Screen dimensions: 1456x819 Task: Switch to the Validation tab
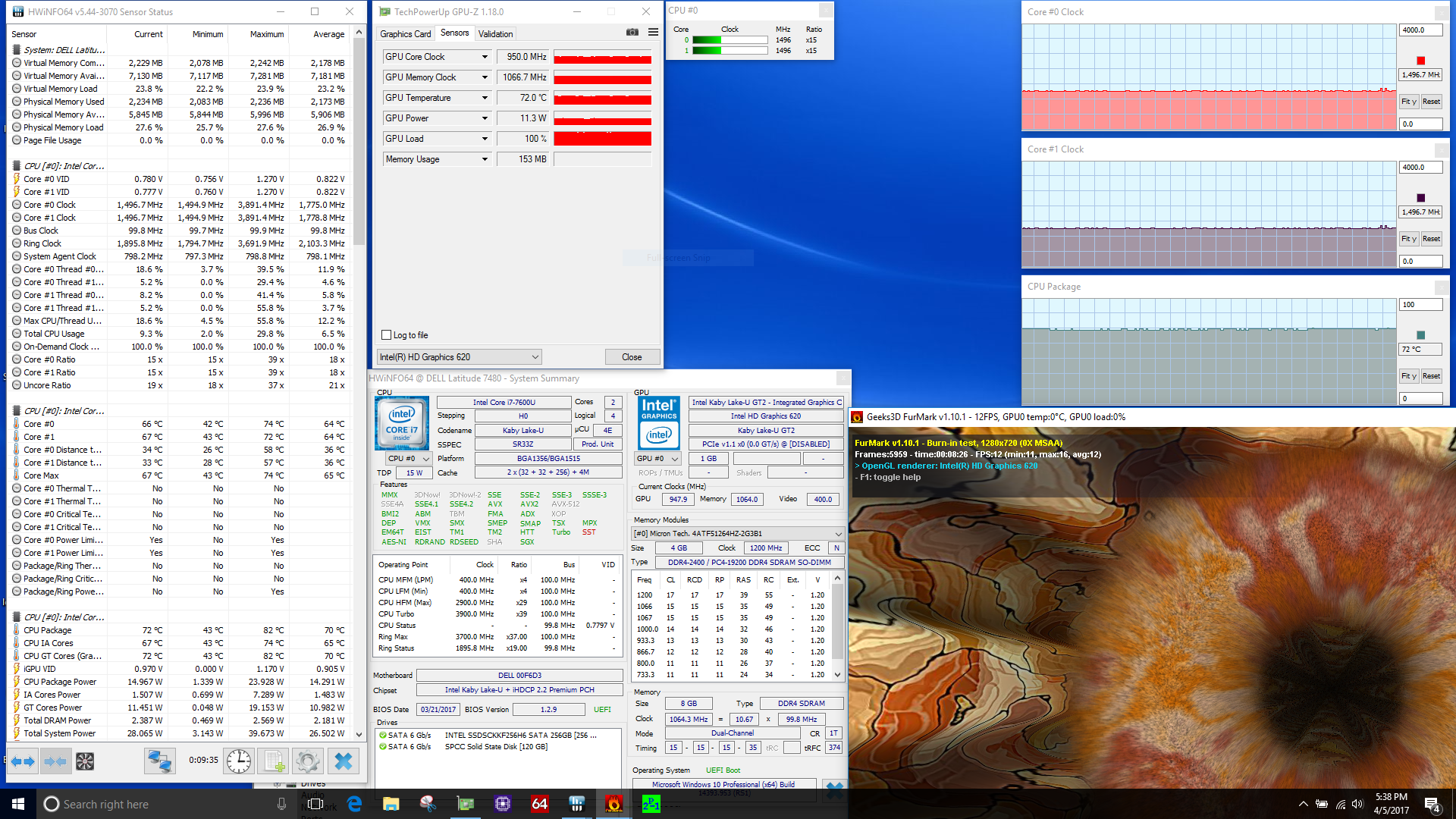tap(495, 34)
